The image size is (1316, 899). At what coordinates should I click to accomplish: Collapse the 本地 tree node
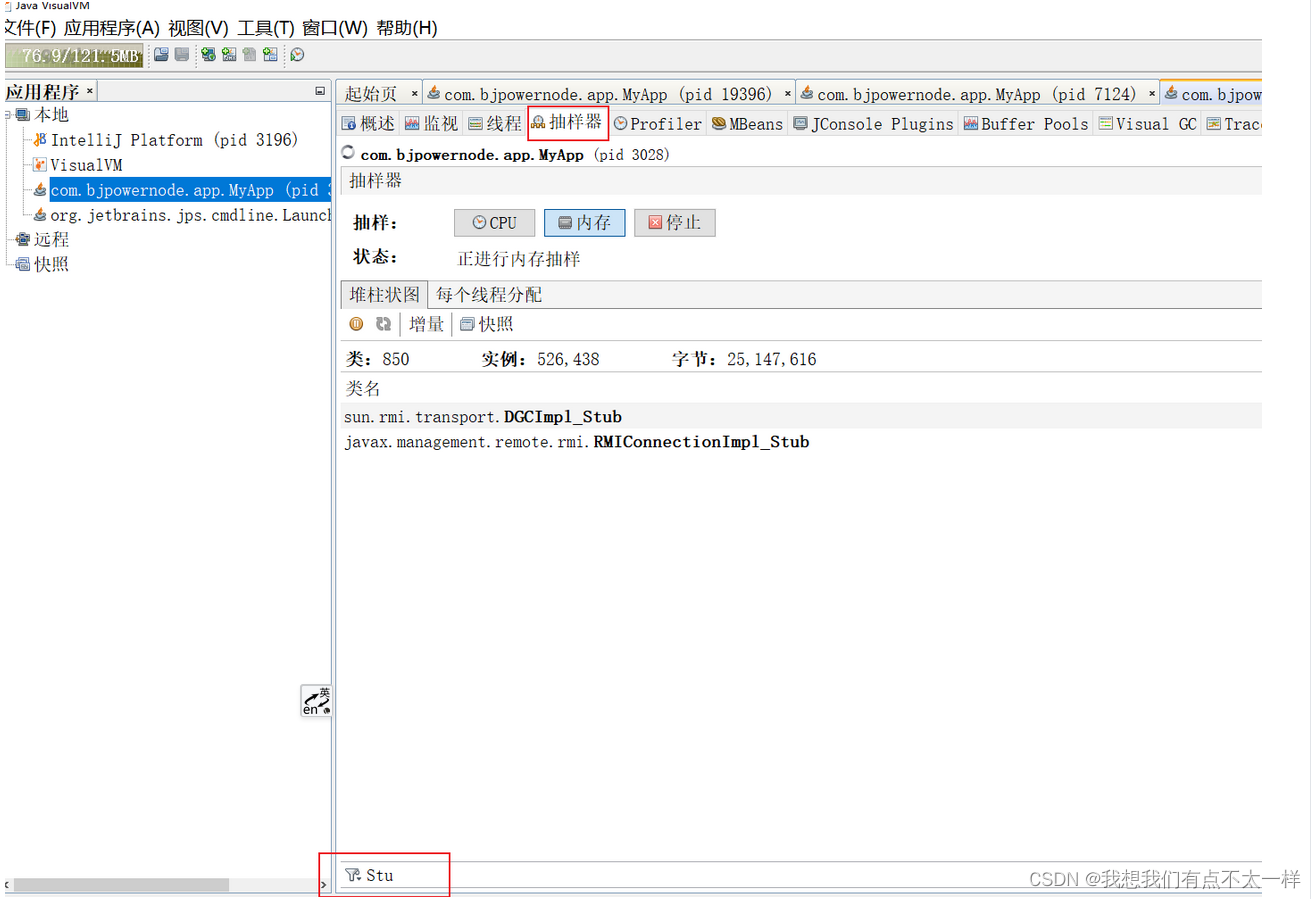click(x=8, y=115)
